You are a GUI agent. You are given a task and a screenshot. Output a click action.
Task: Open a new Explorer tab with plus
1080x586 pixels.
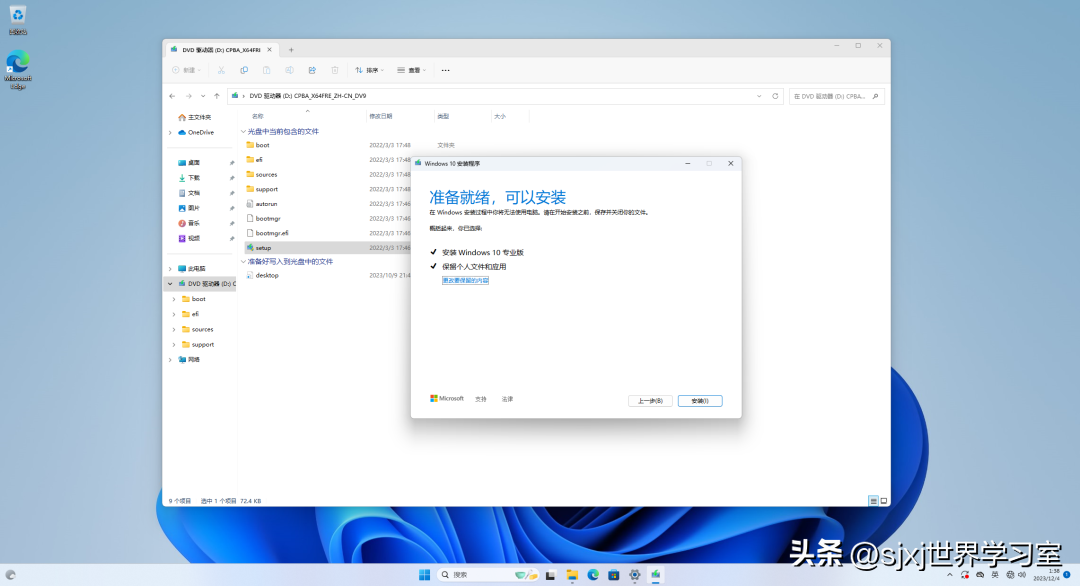pos(291,50)
